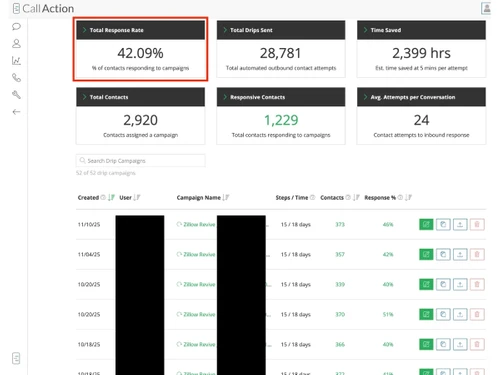Copy the campaign with 370 contacts
Viewport: 500px width, 375px height.
(x=443, y=314)
